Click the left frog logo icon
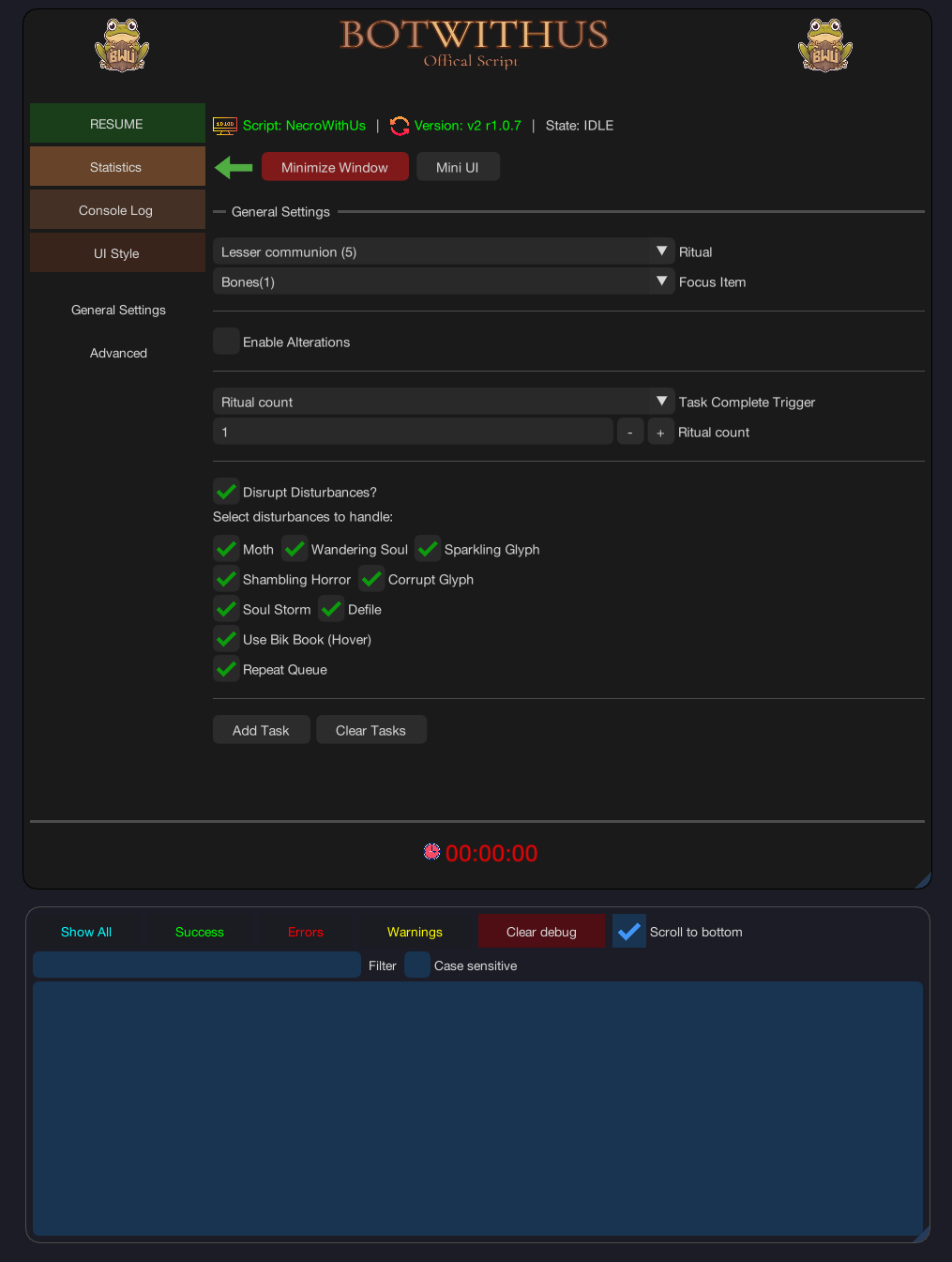This screenshot has height=1262, width=952. click(x=122, y=45)
